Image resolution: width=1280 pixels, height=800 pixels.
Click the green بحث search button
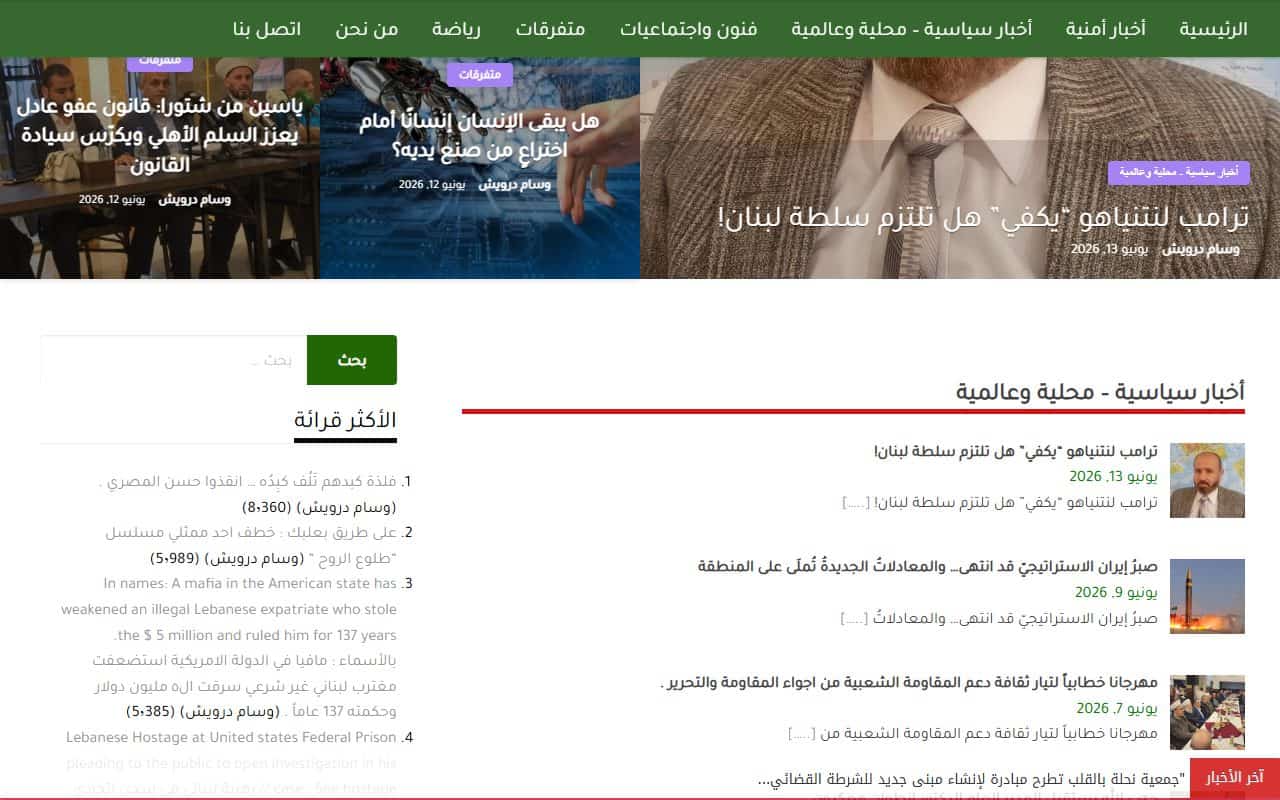352,360
